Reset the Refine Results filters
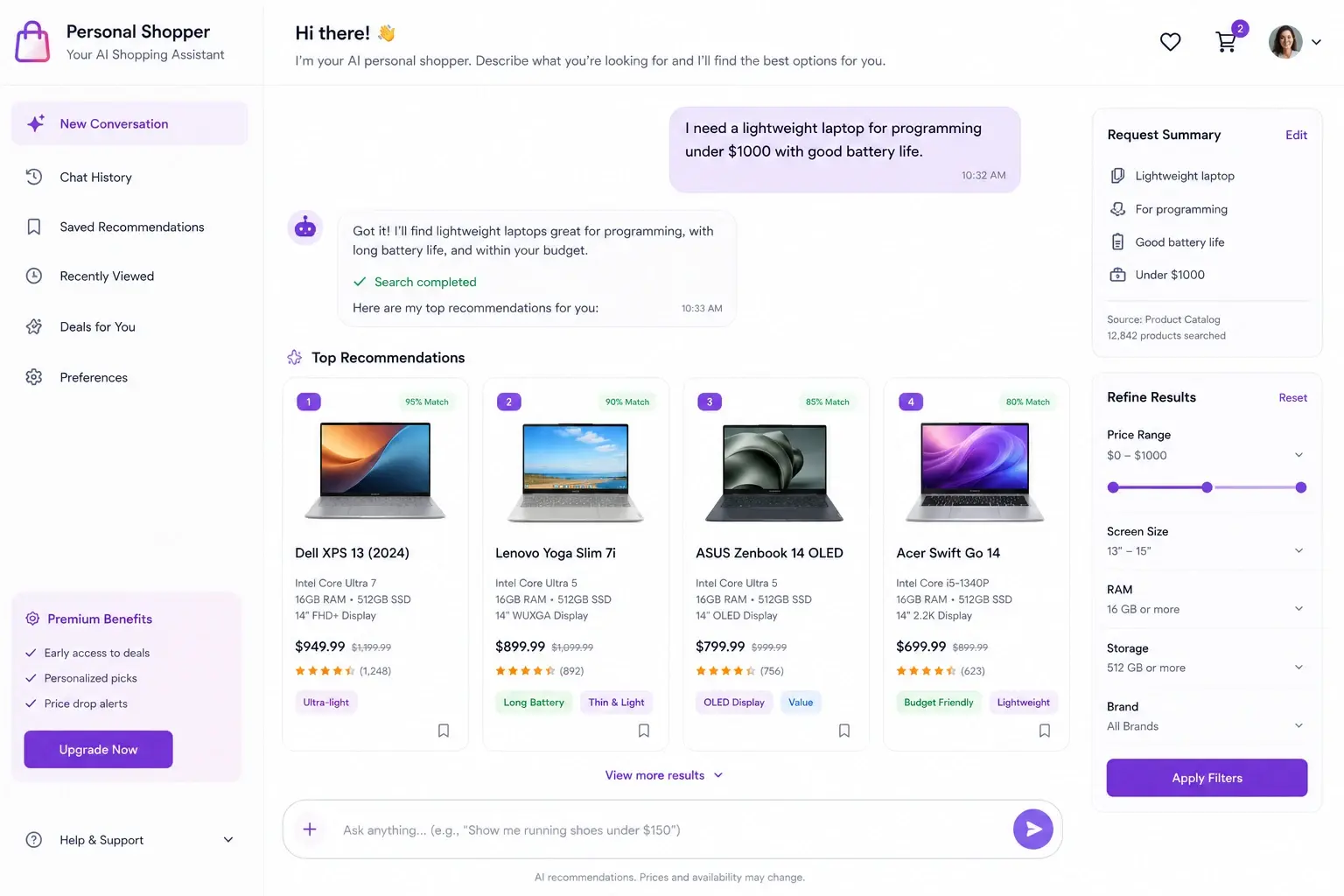Screen dimensions: 1344x896 tap(1292, 397)
